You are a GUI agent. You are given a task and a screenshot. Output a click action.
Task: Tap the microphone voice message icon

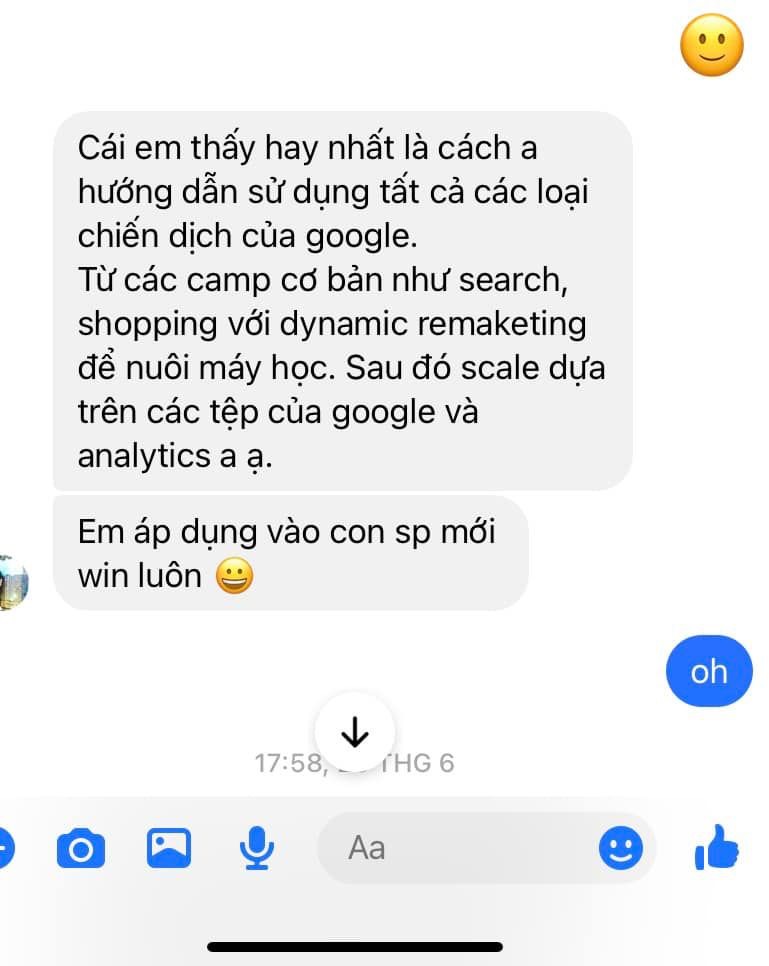tap(256, 848)
